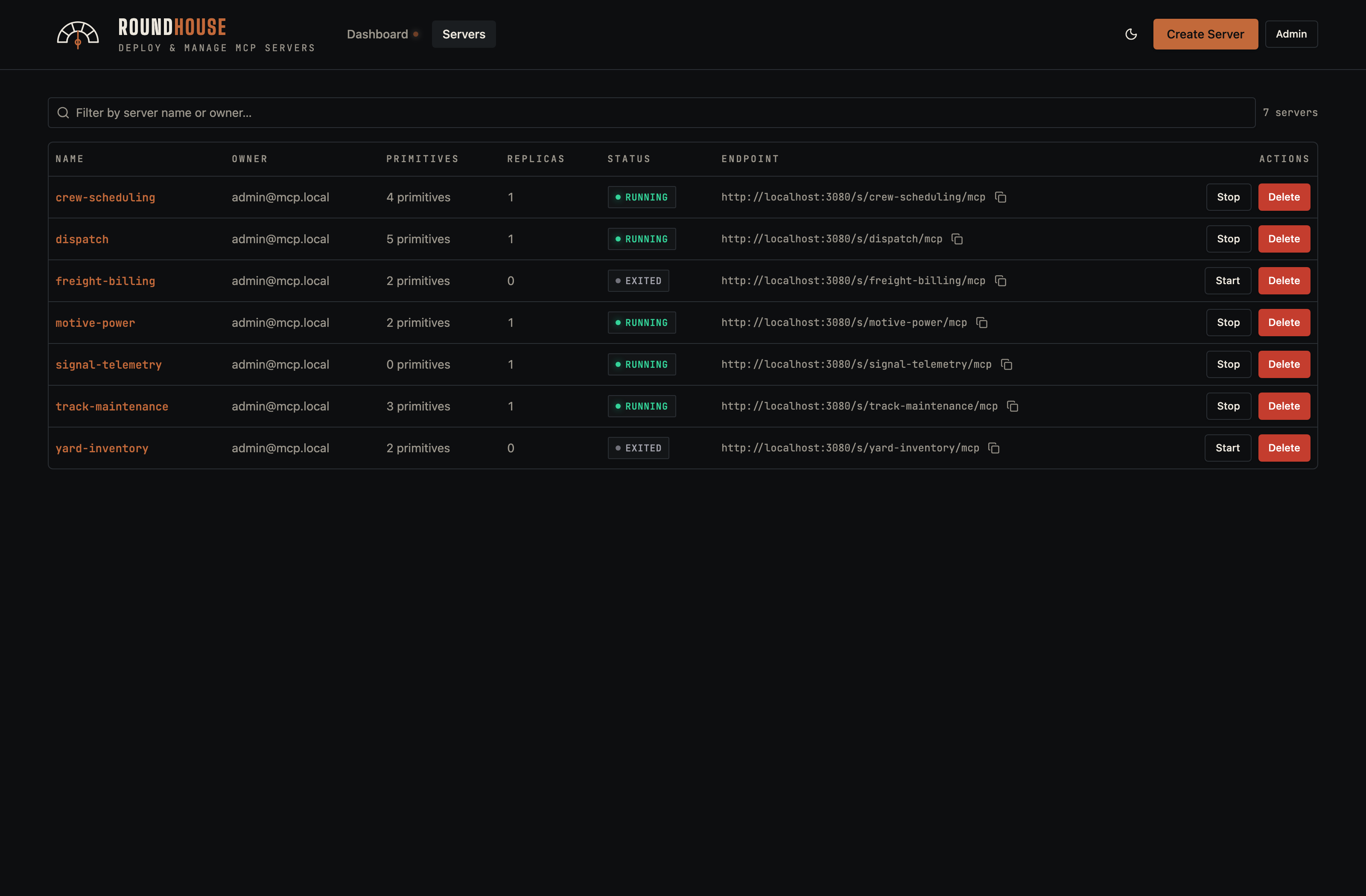Open the freight-billing server link
Viewport: 1366px width, 896px height.
tap(105, 282)
